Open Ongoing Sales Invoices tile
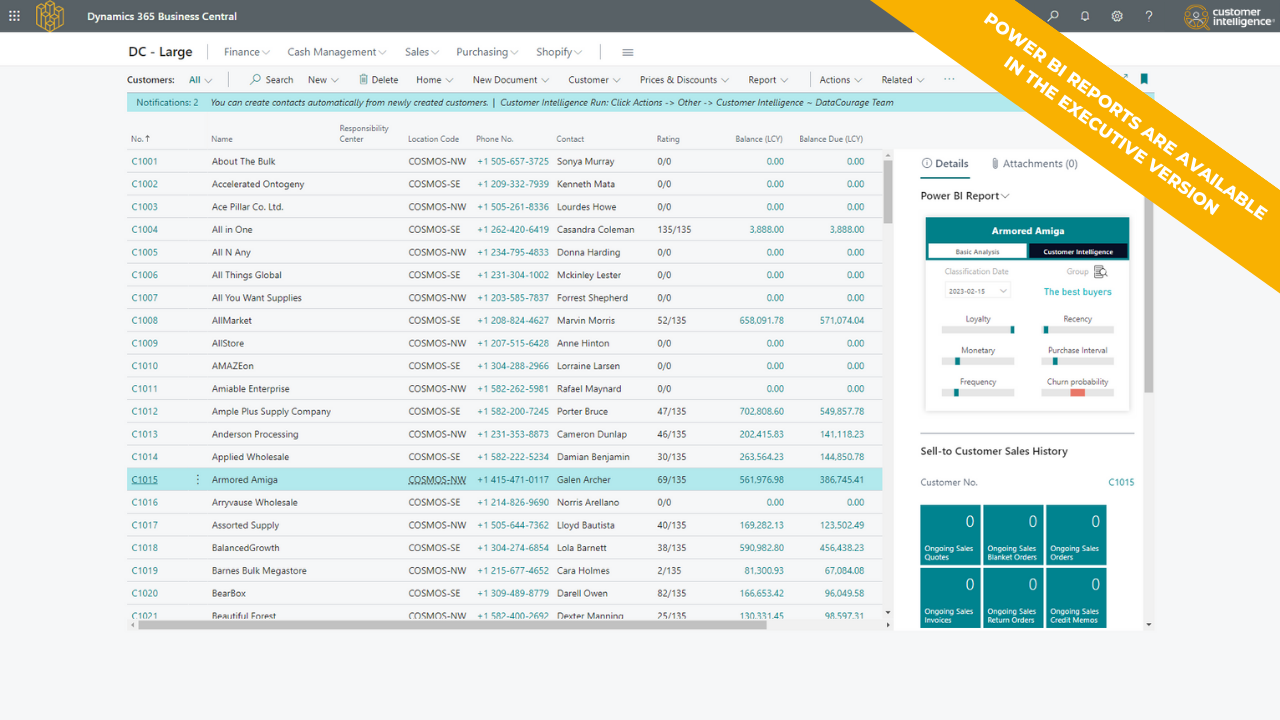Image resolution: width=1280 pixels, height=720 pixels. [950, 597]
